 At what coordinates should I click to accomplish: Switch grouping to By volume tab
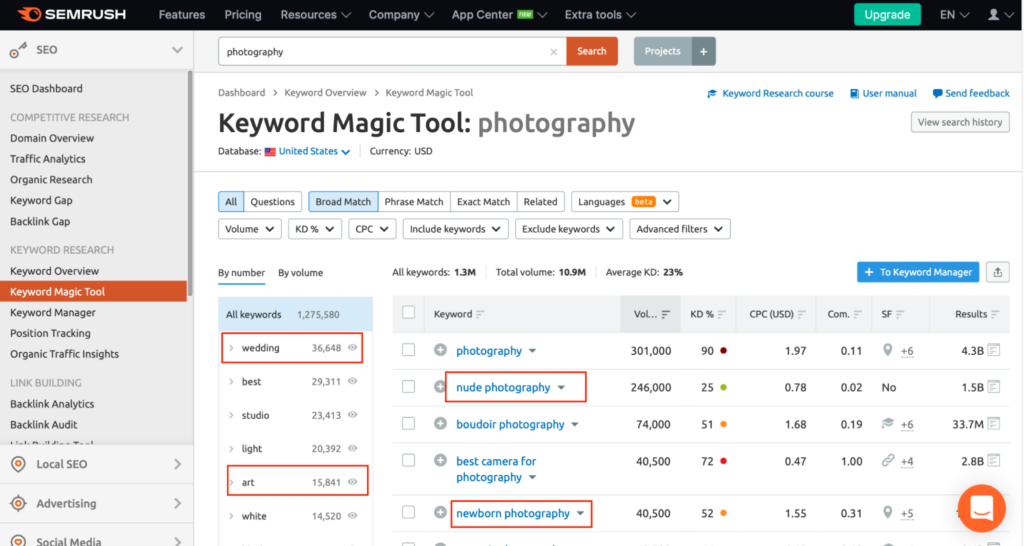pos(300,273)
